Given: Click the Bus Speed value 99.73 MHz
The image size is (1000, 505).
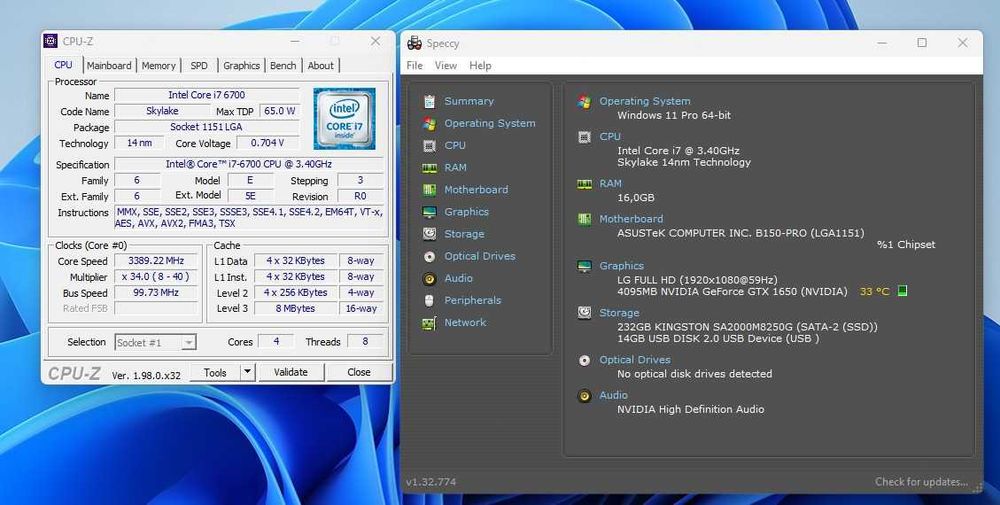Looking at the screenshot, I should [x=156, y=293].
